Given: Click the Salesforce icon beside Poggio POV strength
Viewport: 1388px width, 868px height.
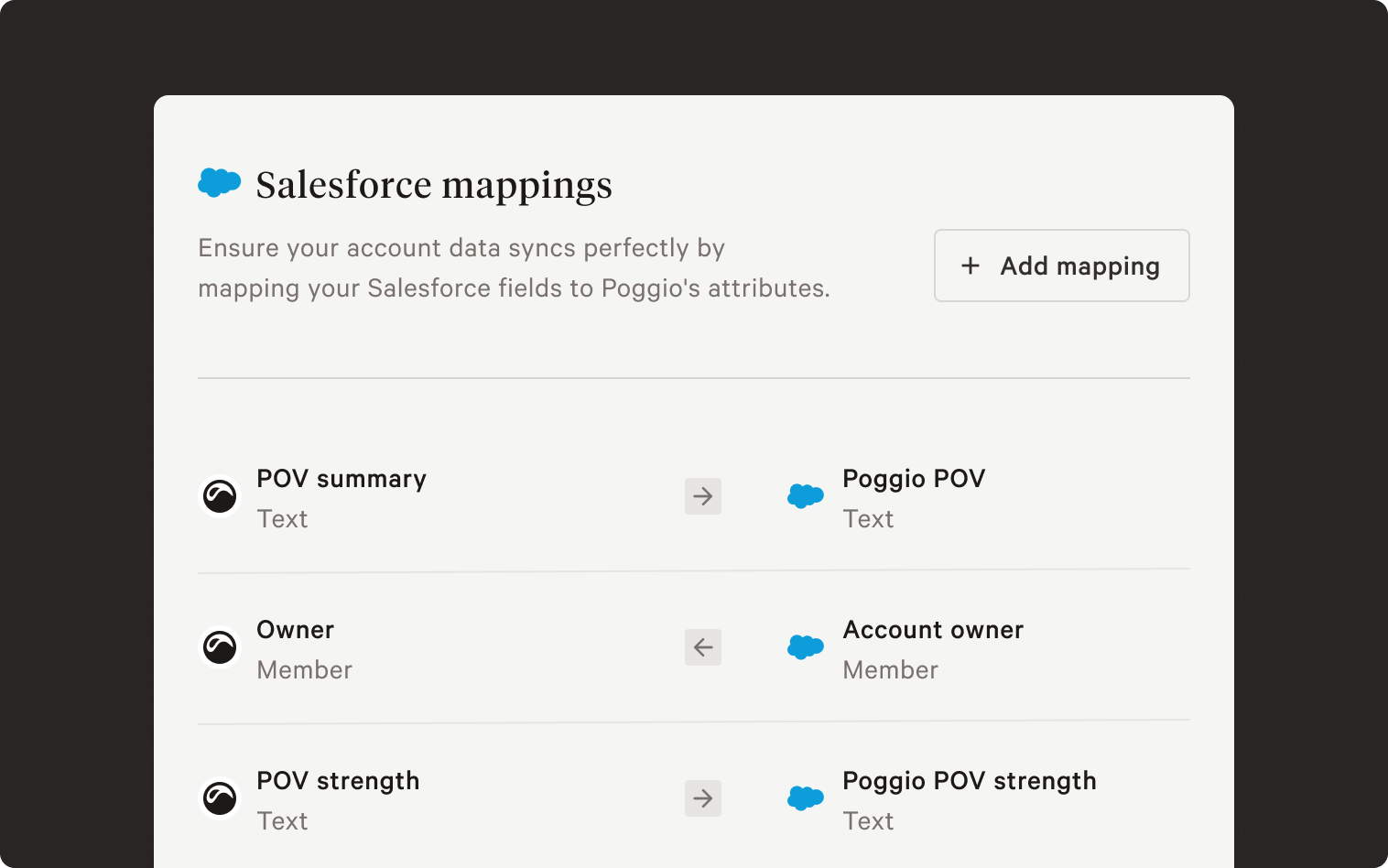Looking at the screenshot, I should pyautogui.click(x=806, y=798).
